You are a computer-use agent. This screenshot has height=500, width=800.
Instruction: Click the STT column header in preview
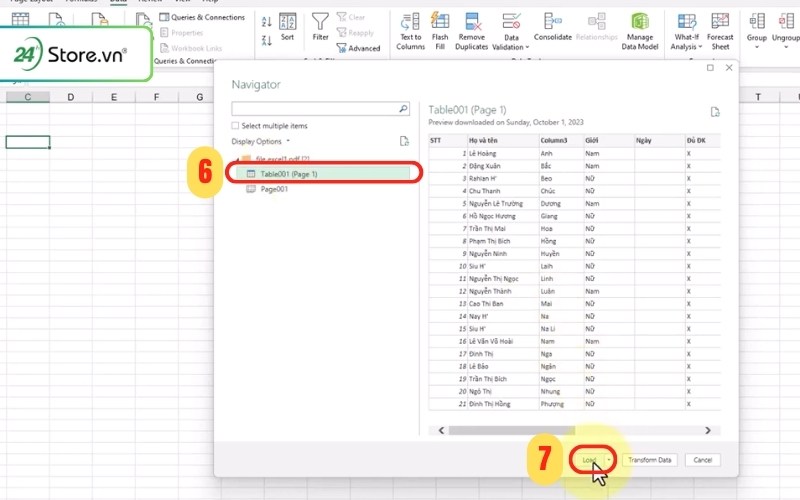coord(448,140)
